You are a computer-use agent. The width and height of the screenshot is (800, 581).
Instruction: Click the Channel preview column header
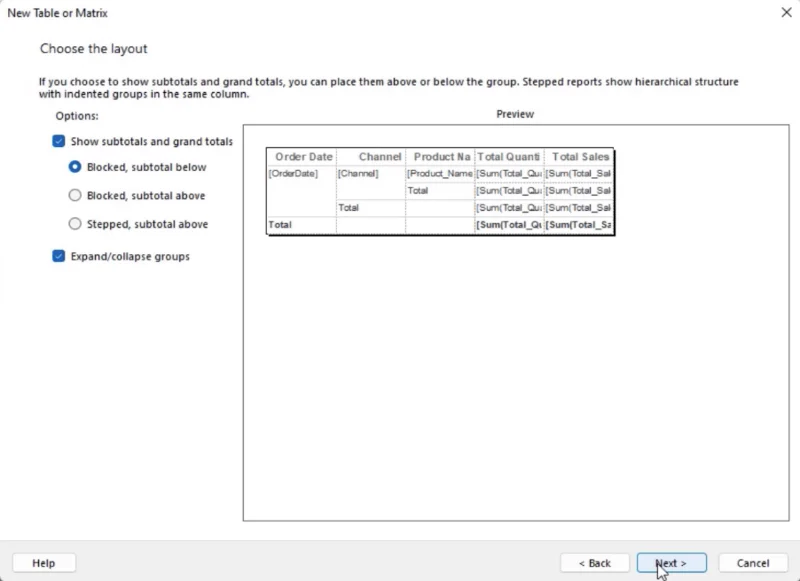[x=371, y=157]
